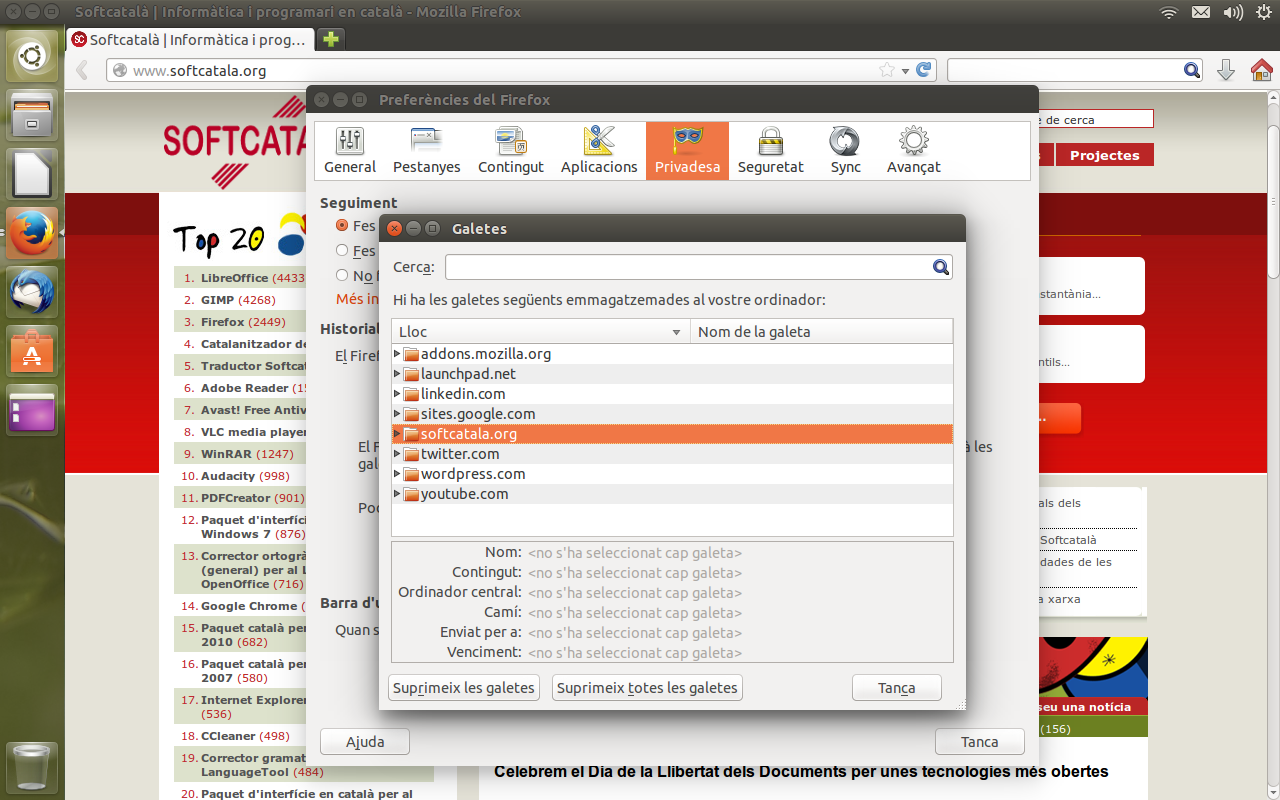Click Suprimeix totes les galetes button
The width and height of the screenshot is (1280, 800).
click(x=647, y=688)
